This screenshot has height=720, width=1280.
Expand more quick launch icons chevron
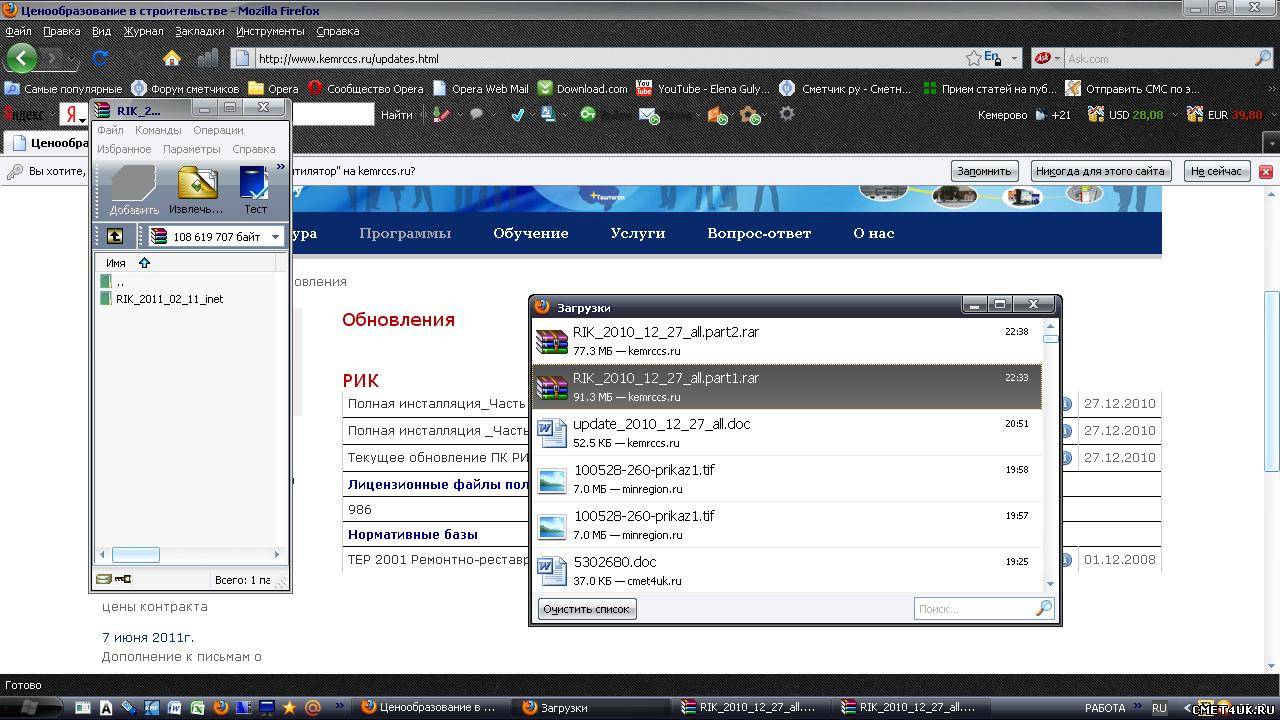pos(340,706)
